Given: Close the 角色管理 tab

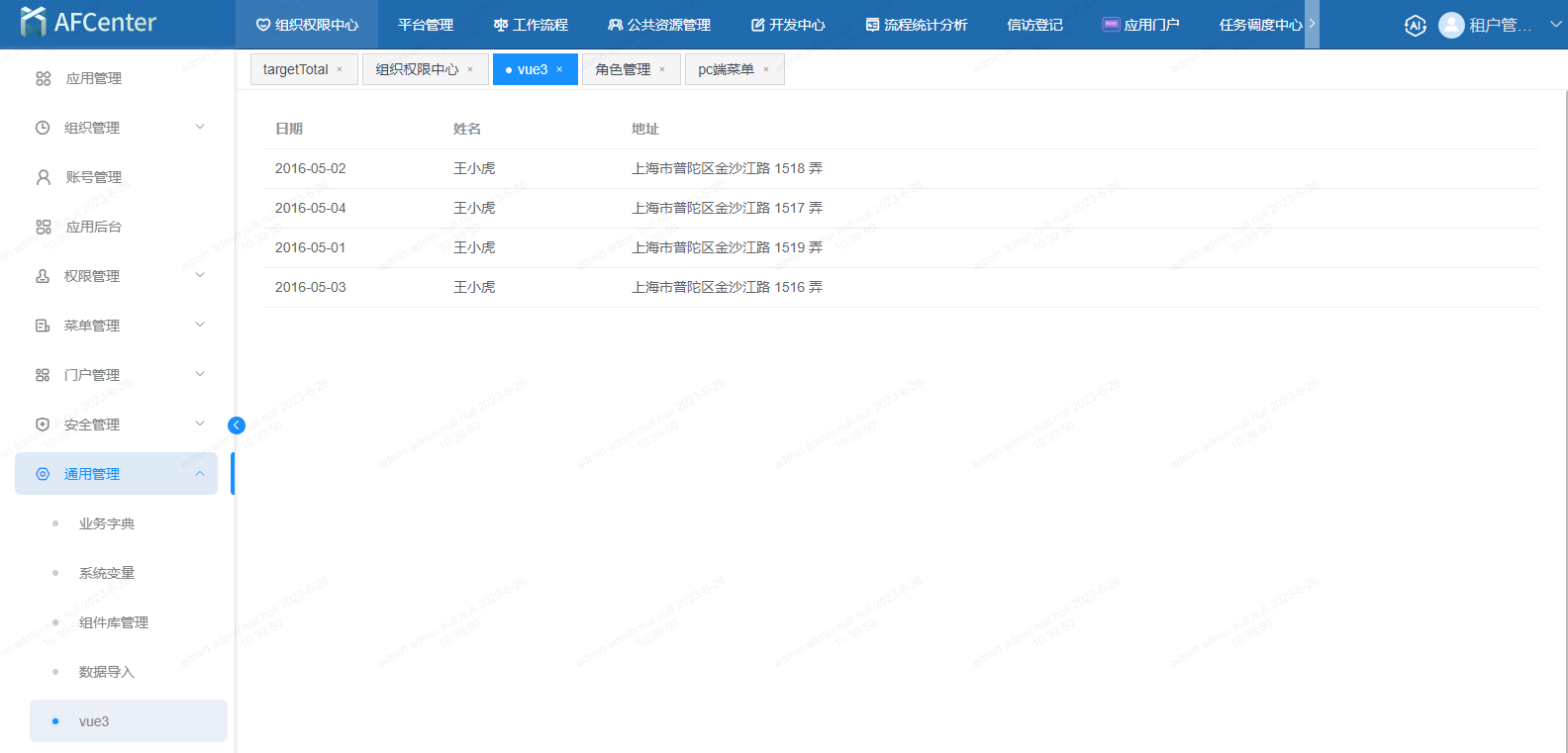Looking at the screenshot, I should point(662,69).
